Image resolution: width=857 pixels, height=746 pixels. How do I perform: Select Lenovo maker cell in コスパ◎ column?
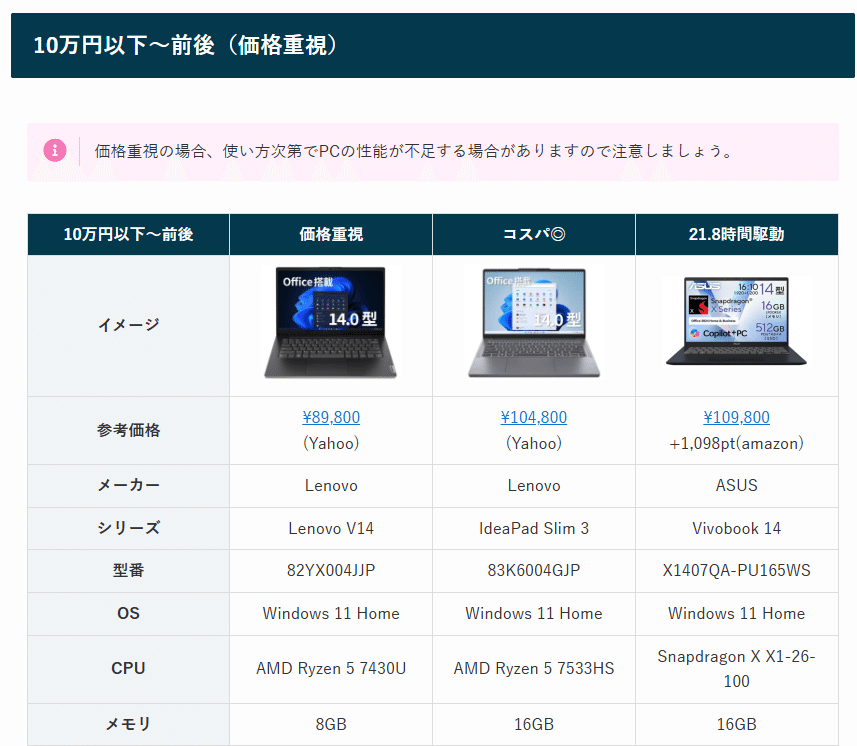click(534, 485)
